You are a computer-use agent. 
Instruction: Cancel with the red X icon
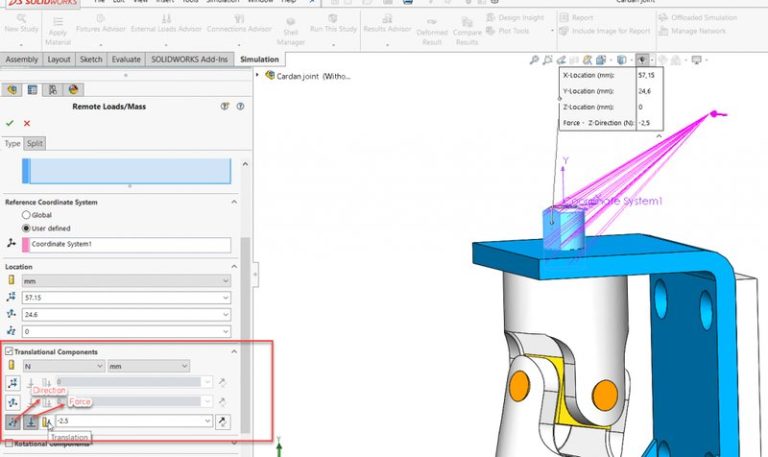pyautogui.click(x=27, y=123)
